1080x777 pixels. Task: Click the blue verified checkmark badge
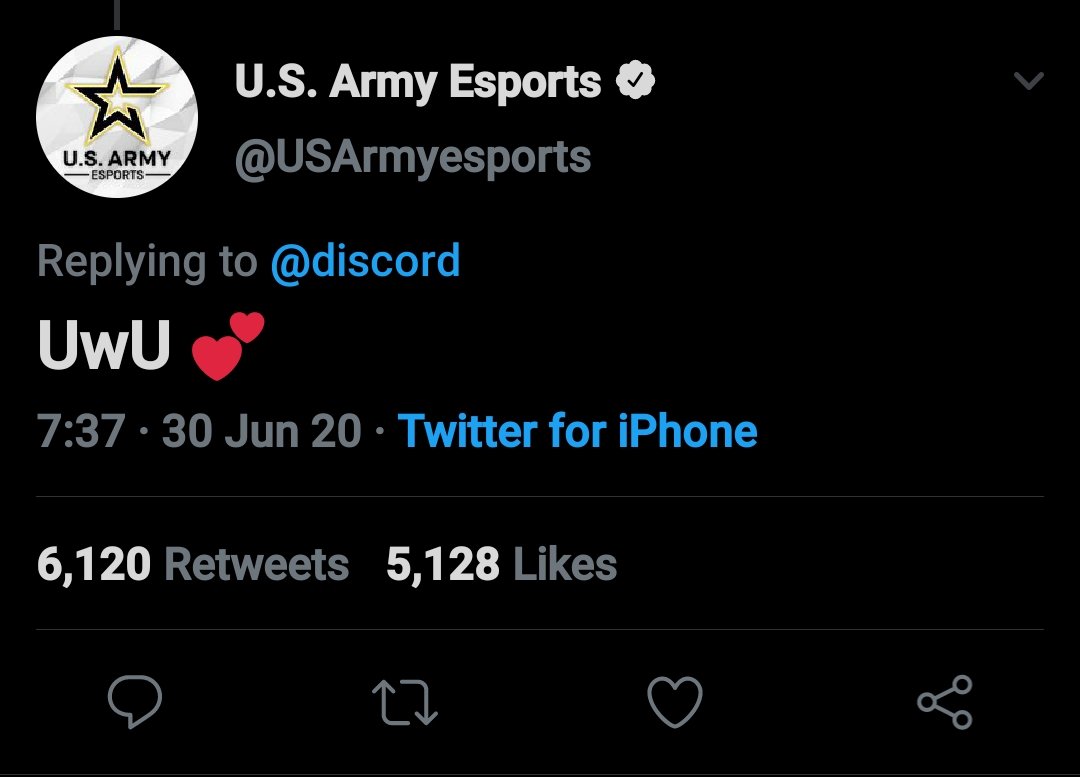(x=634, y=80)
